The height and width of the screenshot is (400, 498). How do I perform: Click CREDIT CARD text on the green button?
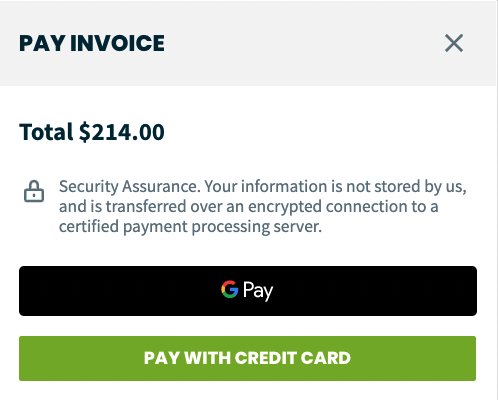point(293,358)
